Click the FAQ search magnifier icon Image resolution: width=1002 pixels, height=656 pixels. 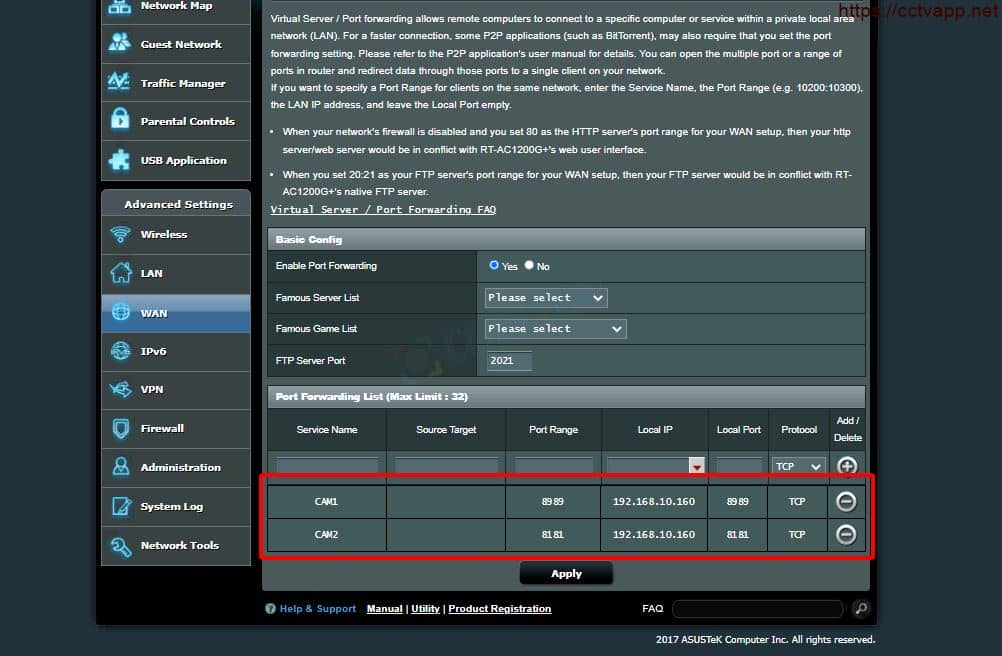[x=860, y=609]
